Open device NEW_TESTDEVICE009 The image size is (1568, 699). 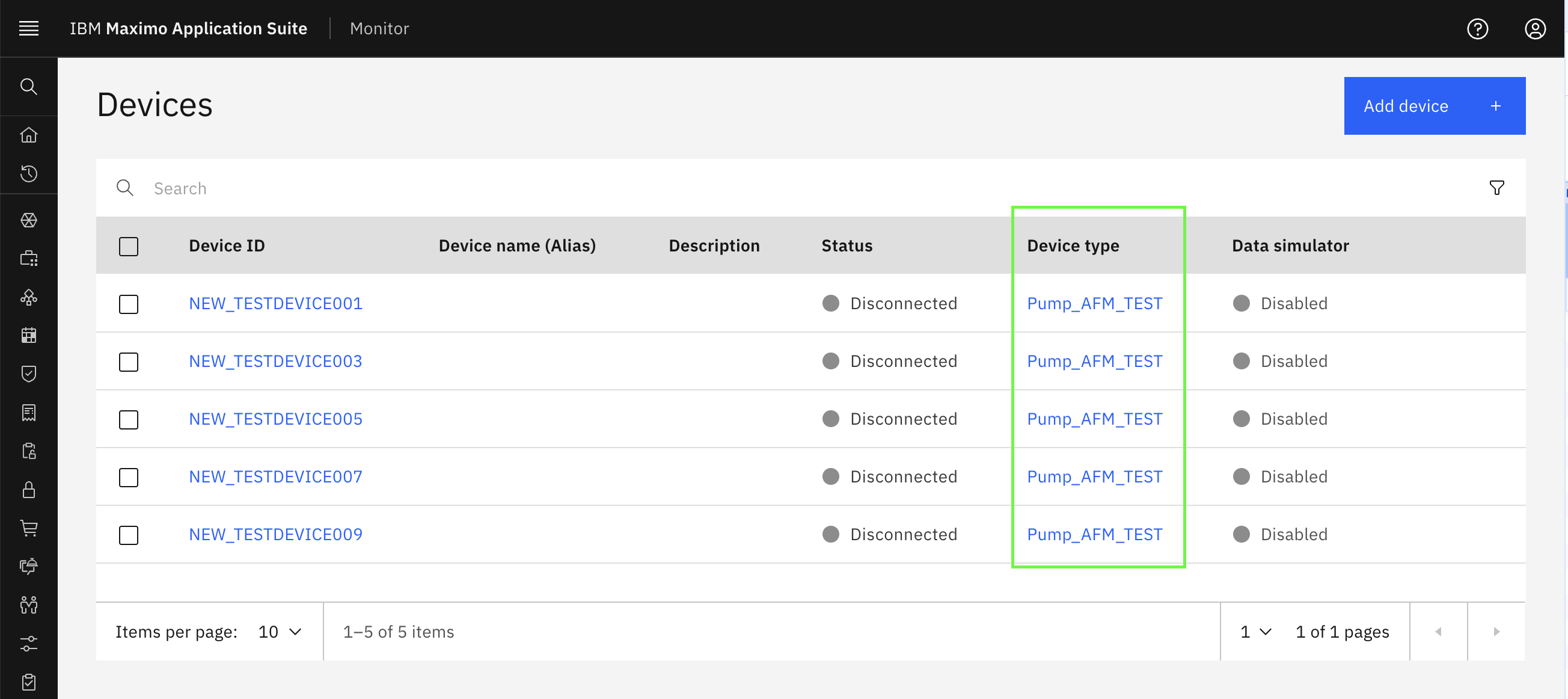tap(276, 535)
